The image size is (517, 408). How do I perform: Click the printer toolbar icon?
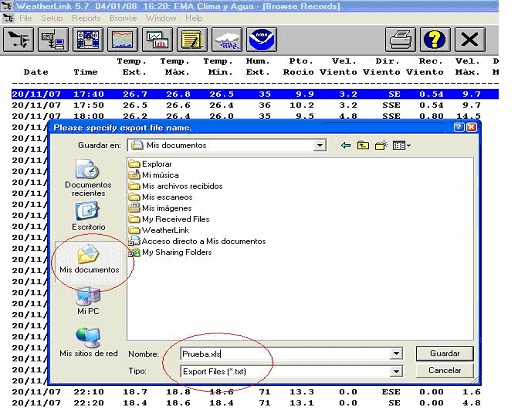pyautogui.click(x=400, y=40)
